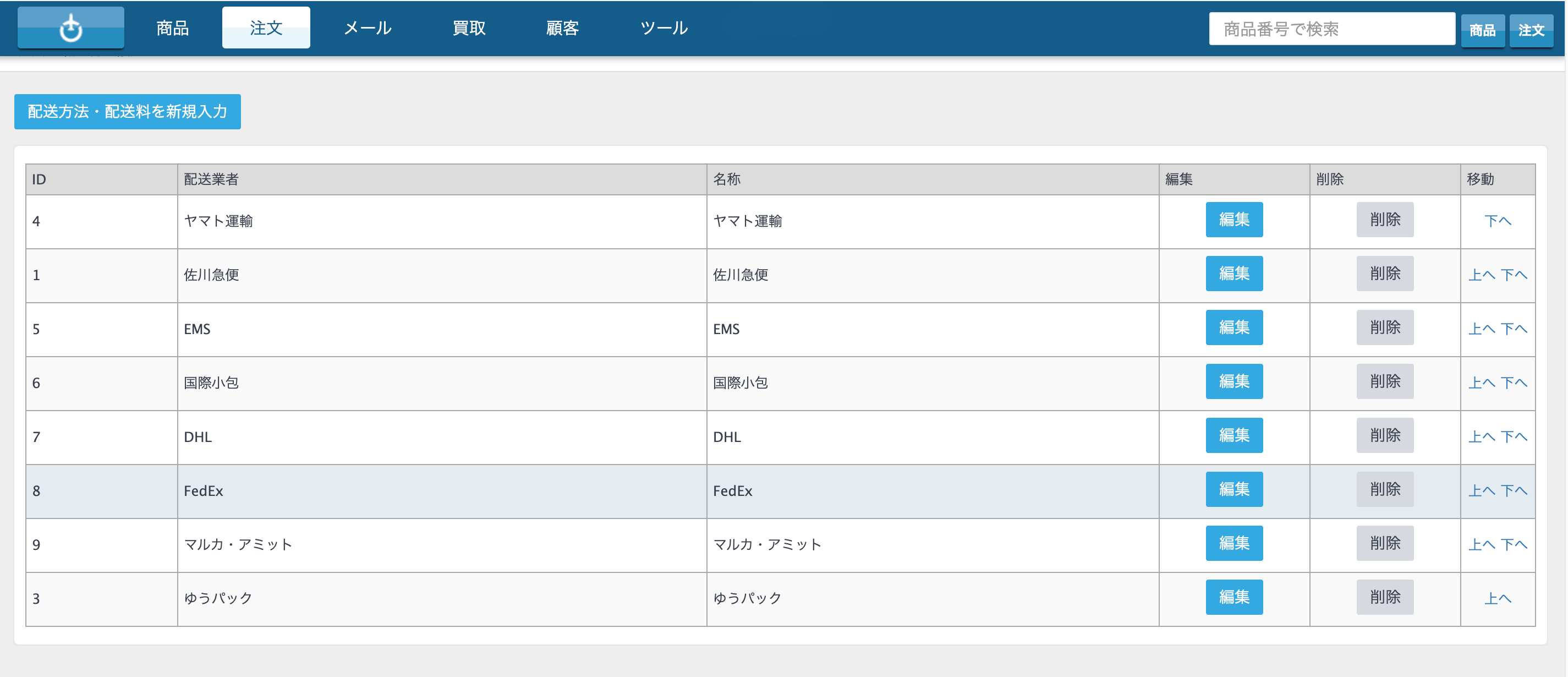Move ヤマト運輸 down with 下へ
Screen dimensions: 1568x677
pos(1498,221)
